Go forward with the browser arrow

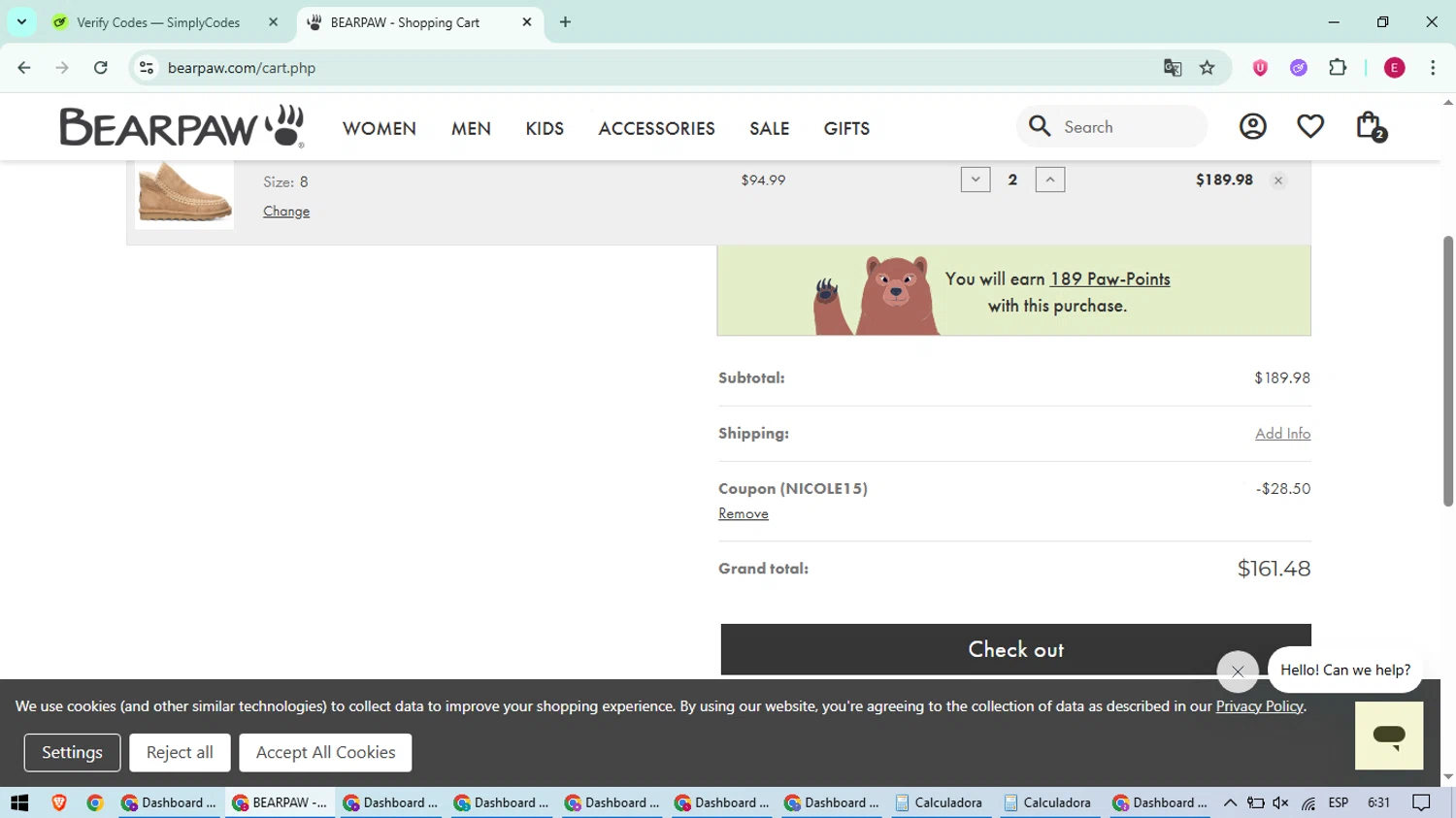62,68
